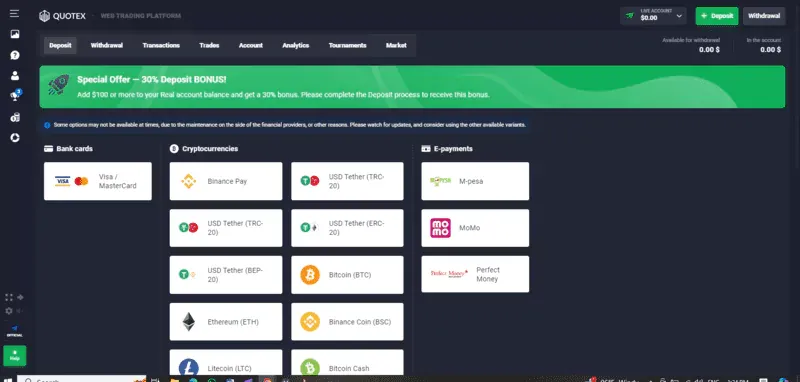Screen dimensions: 800x382
Task: Click the Visa and MasterCard logos
Action: pos(71,181)
